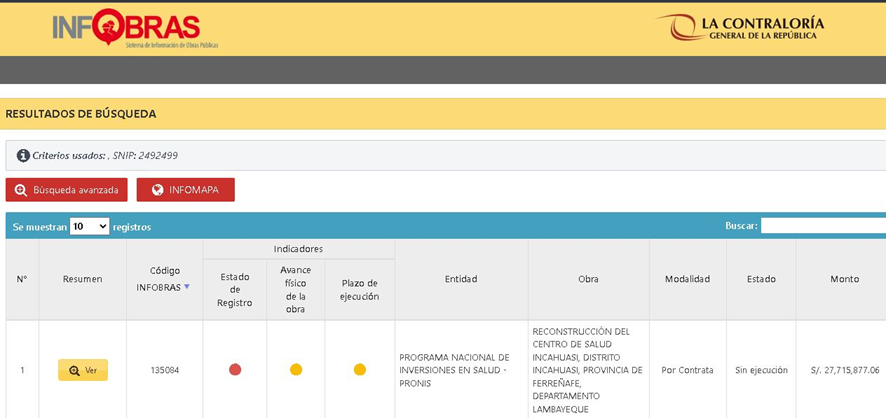Click the Estado column header right of Modalidad

pyautogui.click(x=761, y=279)
